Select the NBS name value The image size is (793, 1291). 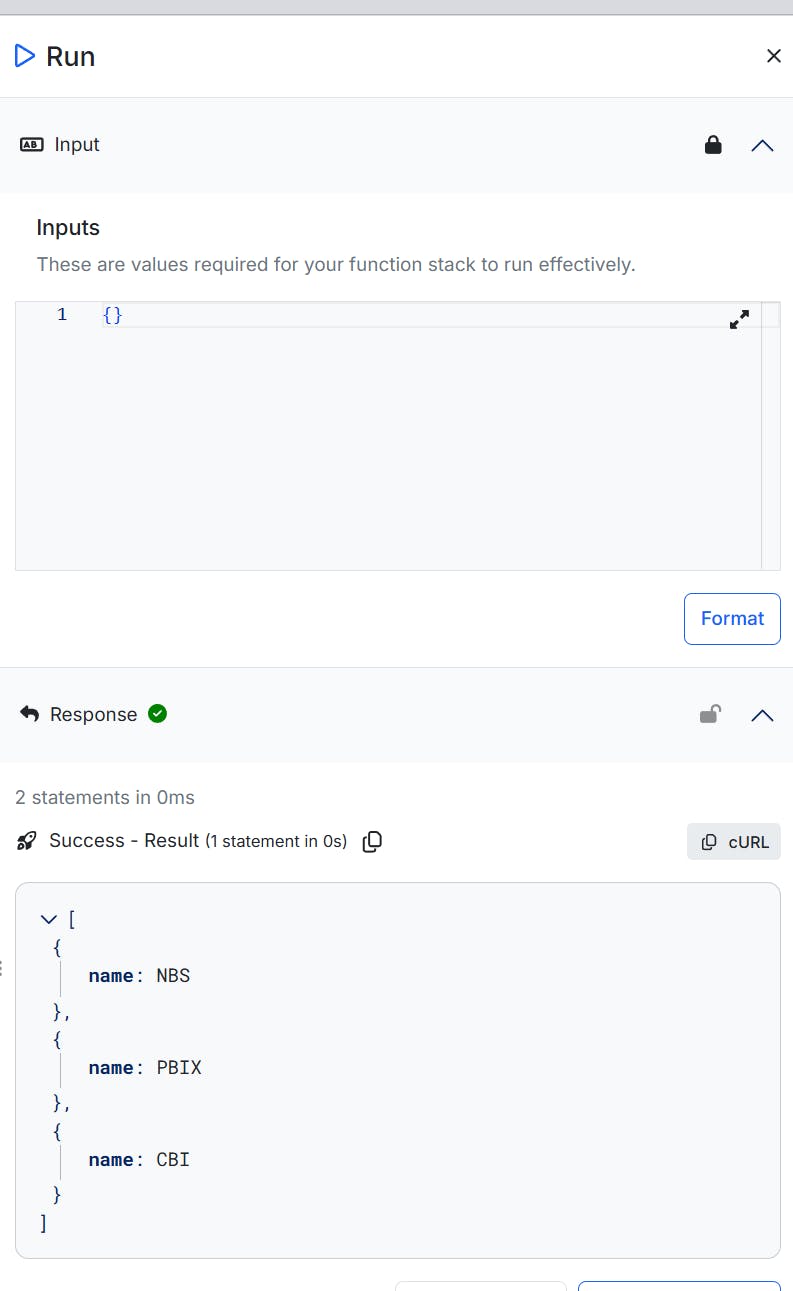click(173, 976)
